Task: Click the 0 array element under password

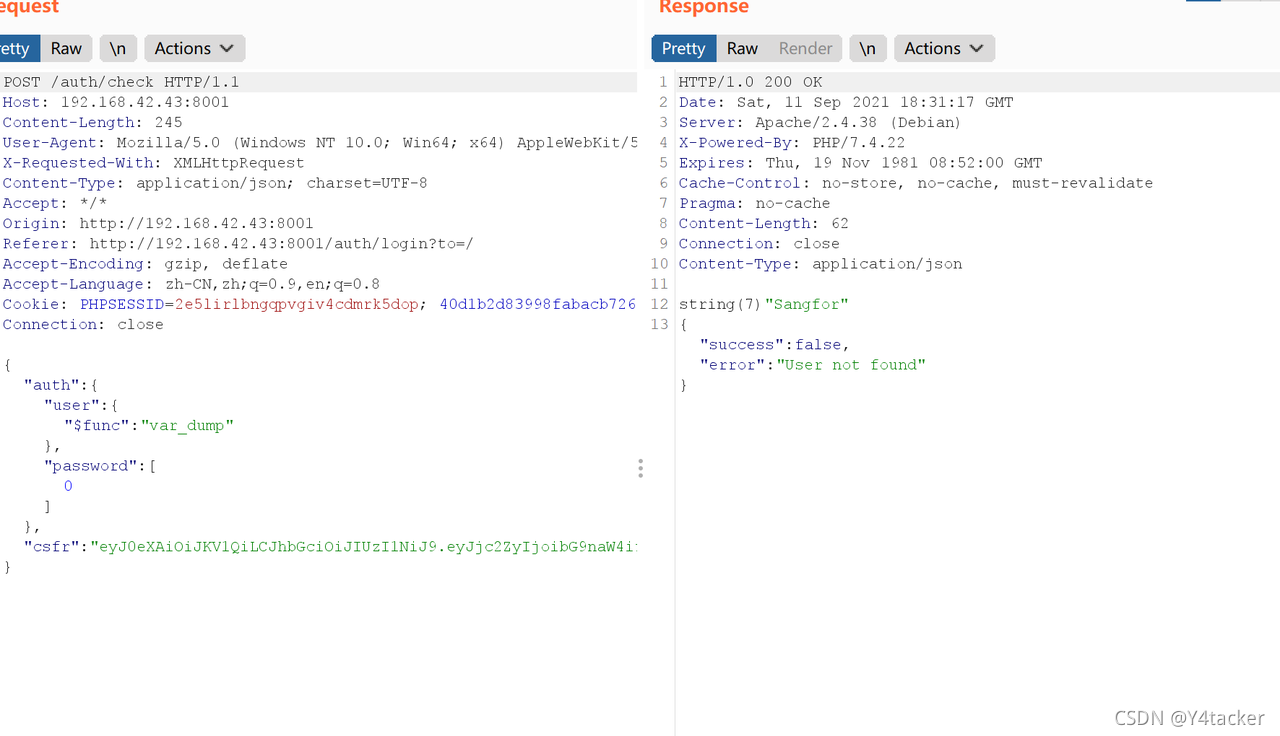Action: coord(68,486)
